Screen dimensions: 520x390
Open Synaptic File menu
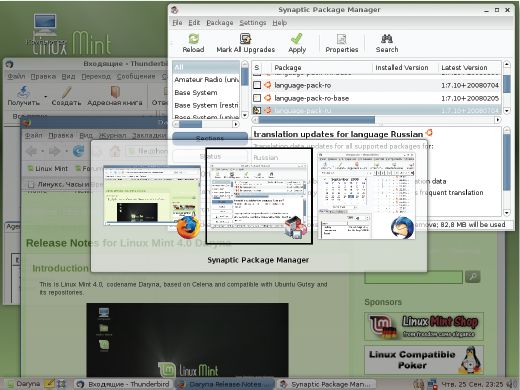tap(177, 23)
